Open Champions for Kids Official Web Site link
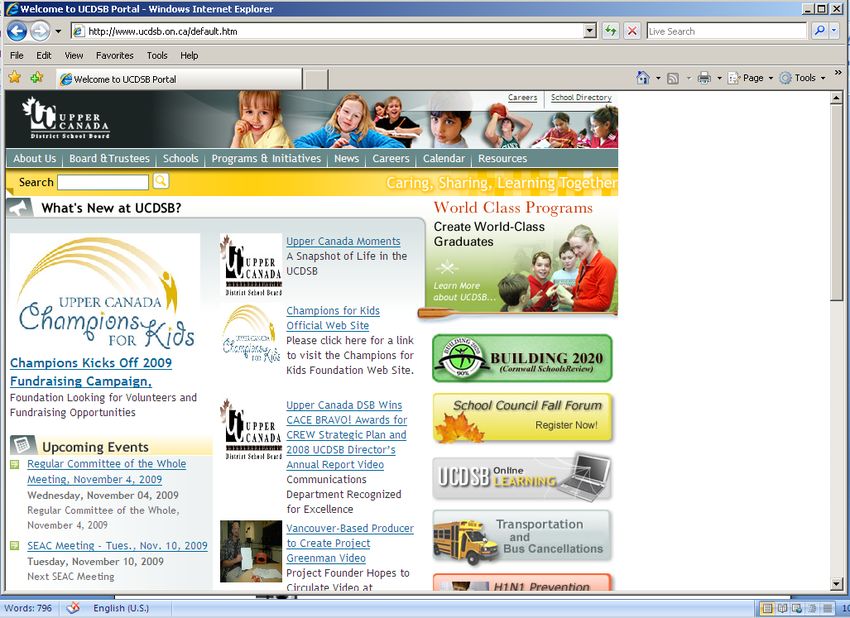This screenshot has width=850, height=618. coord(333,318)
